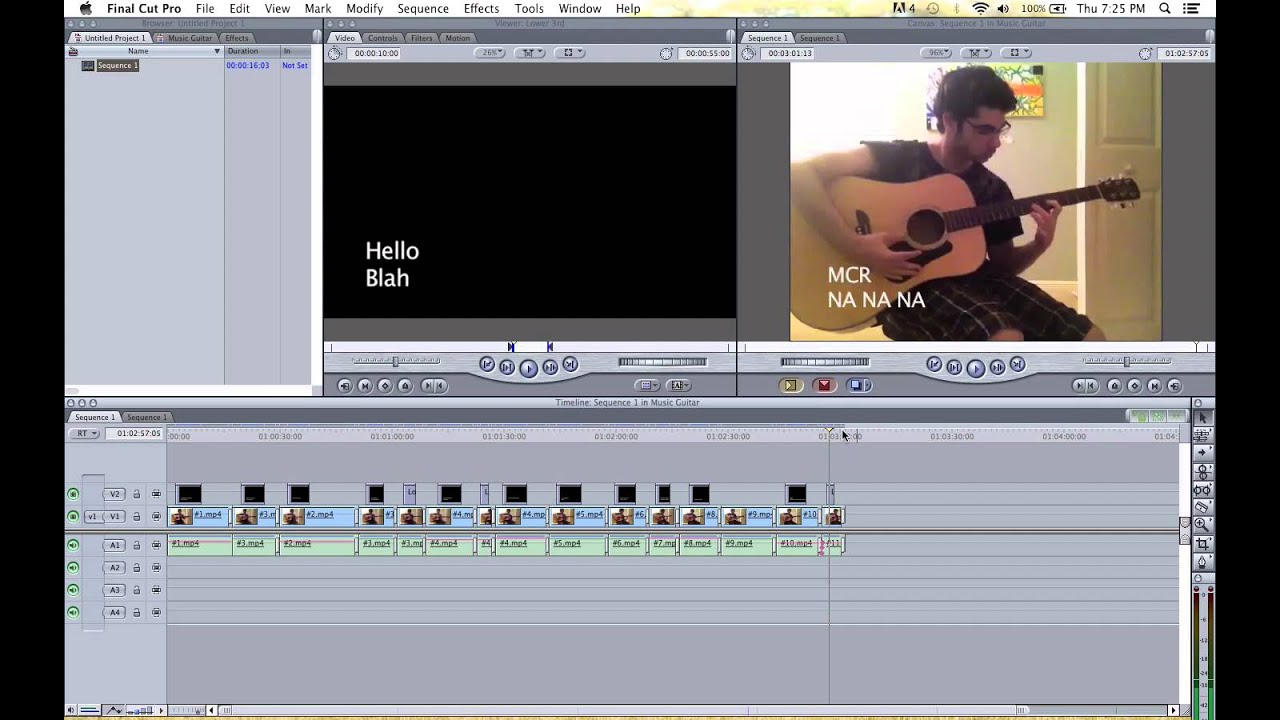The height and width of the screenshot is (720, 1280).
Task: Click the yellow Insert edit button in Canvas
Action: point(790,385)
